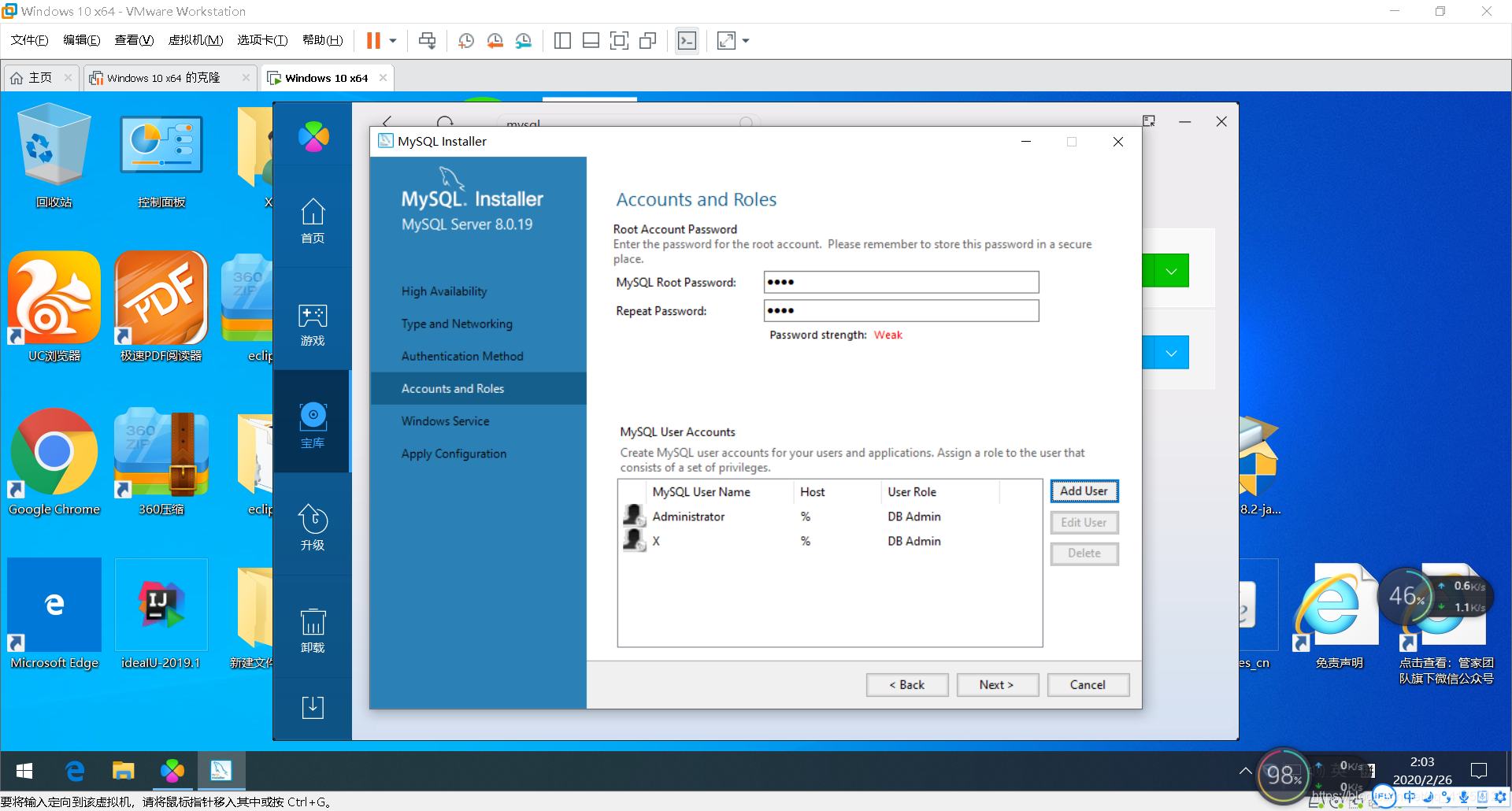Image resolution: width=1512 pixels, height=811 pixels.
Task: Open the 虚拟机(M) menu
Action: tap(195, 40)
